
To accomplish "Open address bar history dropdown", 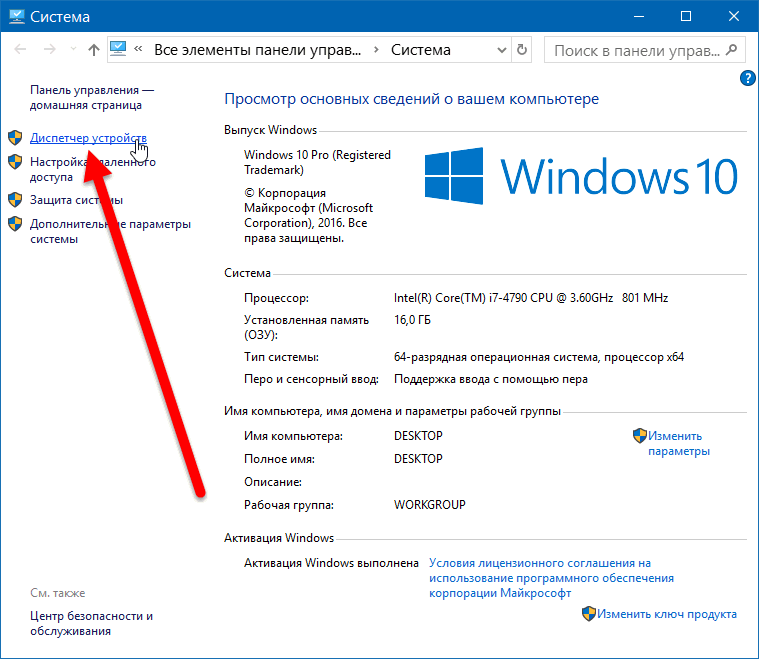I will pos(502,50).
